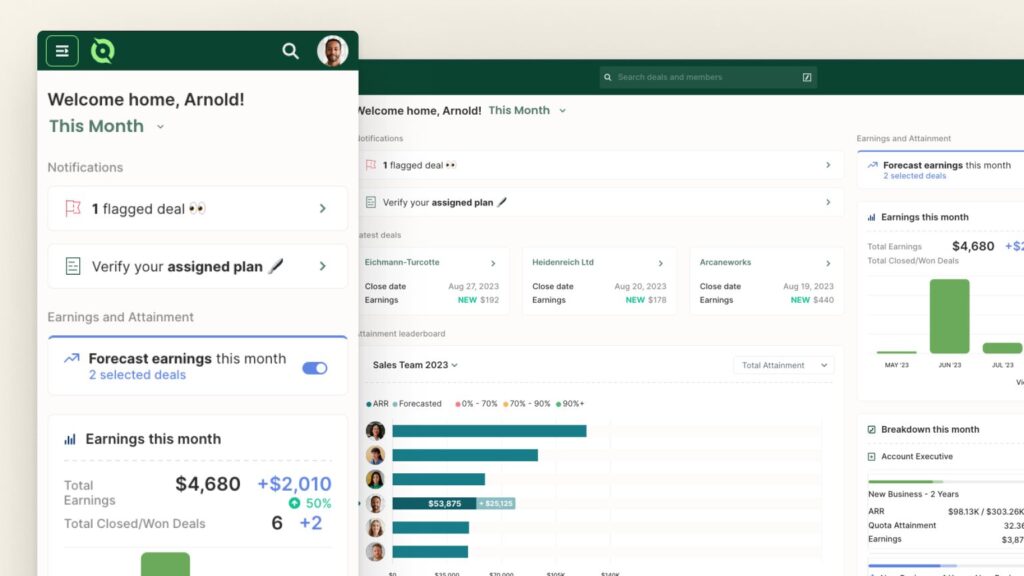The image size is (1024, 576).
Task: Select the +$2,010 forecast value
Action: (294, 484)
